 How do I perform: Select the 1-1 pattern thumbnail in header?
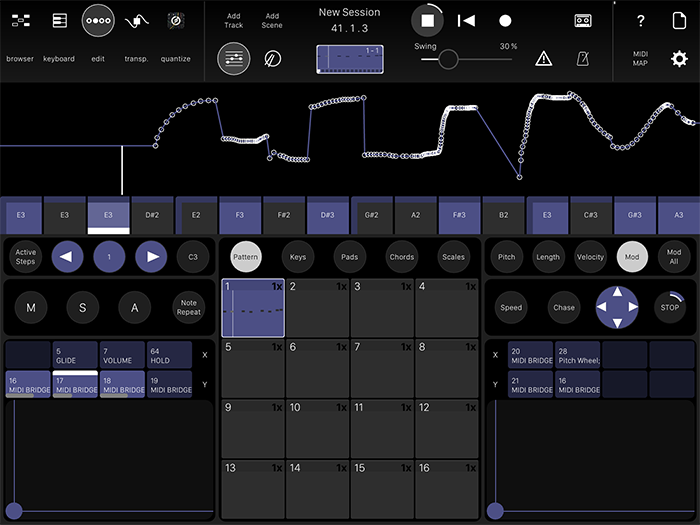pos(350,59)
